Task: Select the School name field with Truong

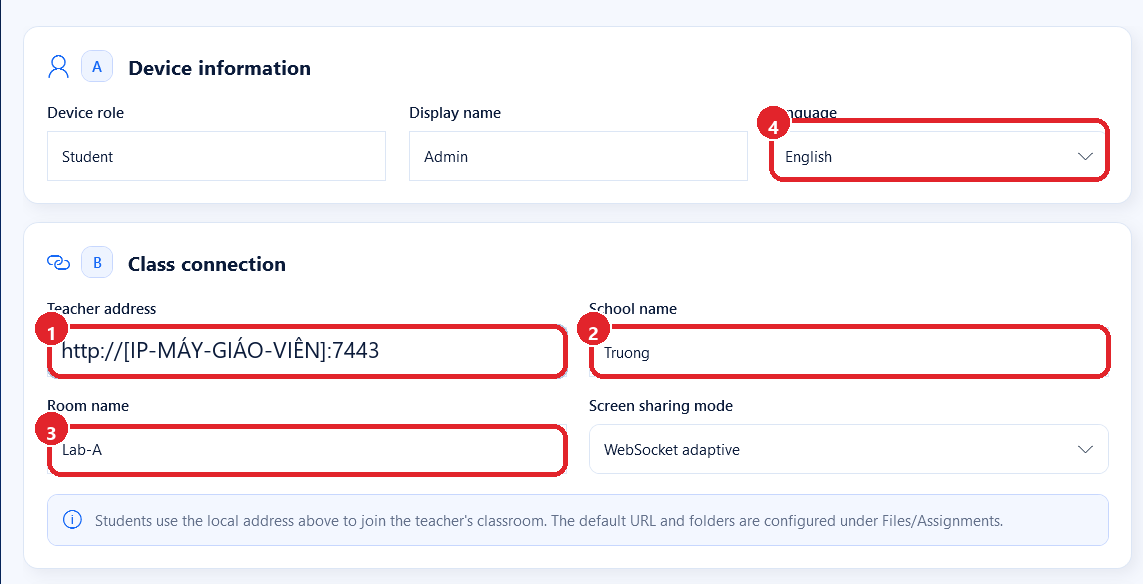Action: coord(849,352)
